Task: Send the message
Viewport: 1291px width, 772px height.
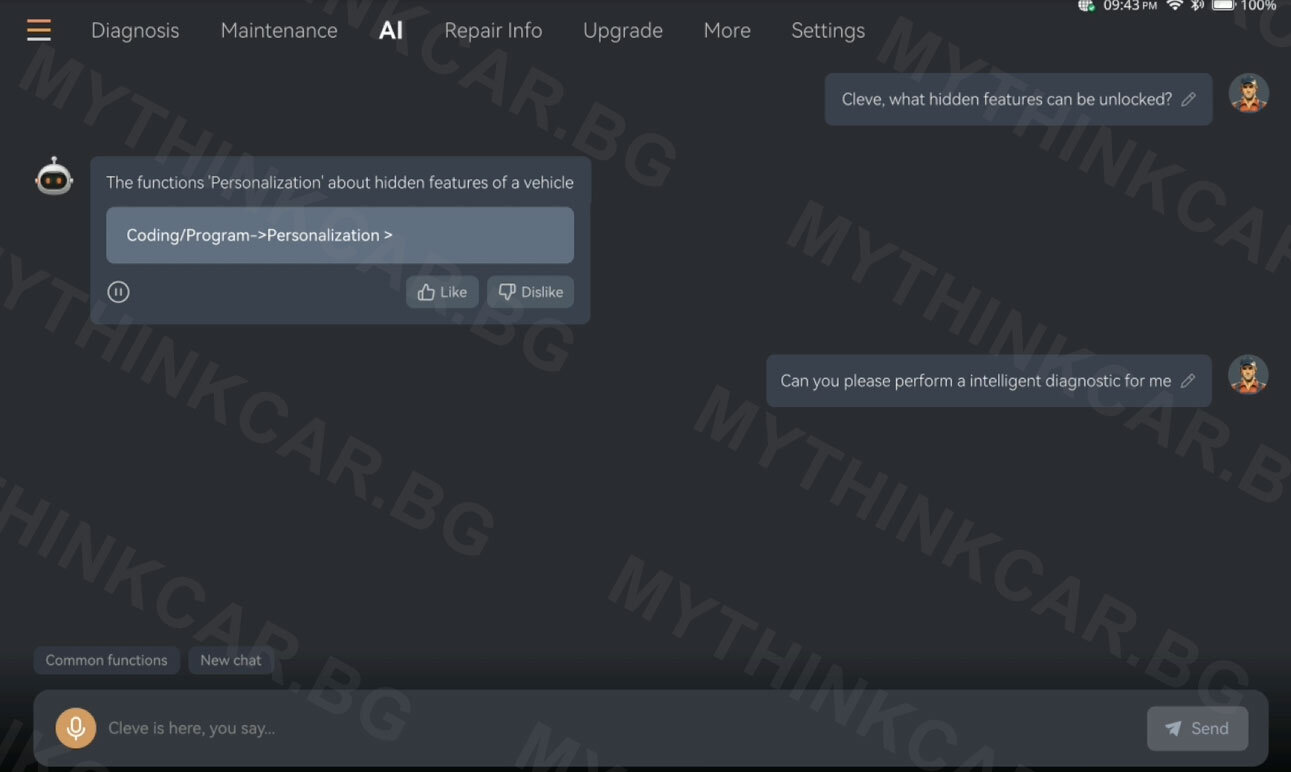Action: click(1197, 728)
